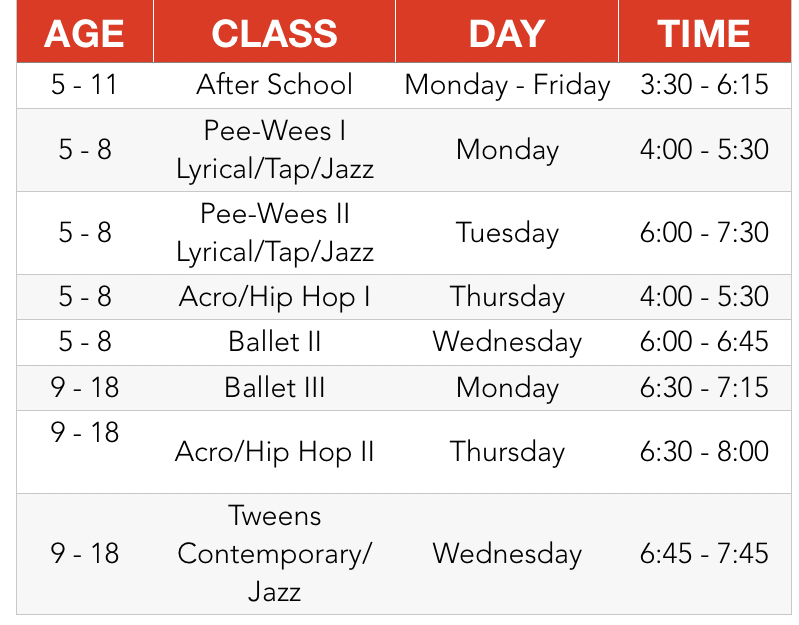Click the 5 - 11 age cell
Screen dimensions: 799x625
pos(85,85)
